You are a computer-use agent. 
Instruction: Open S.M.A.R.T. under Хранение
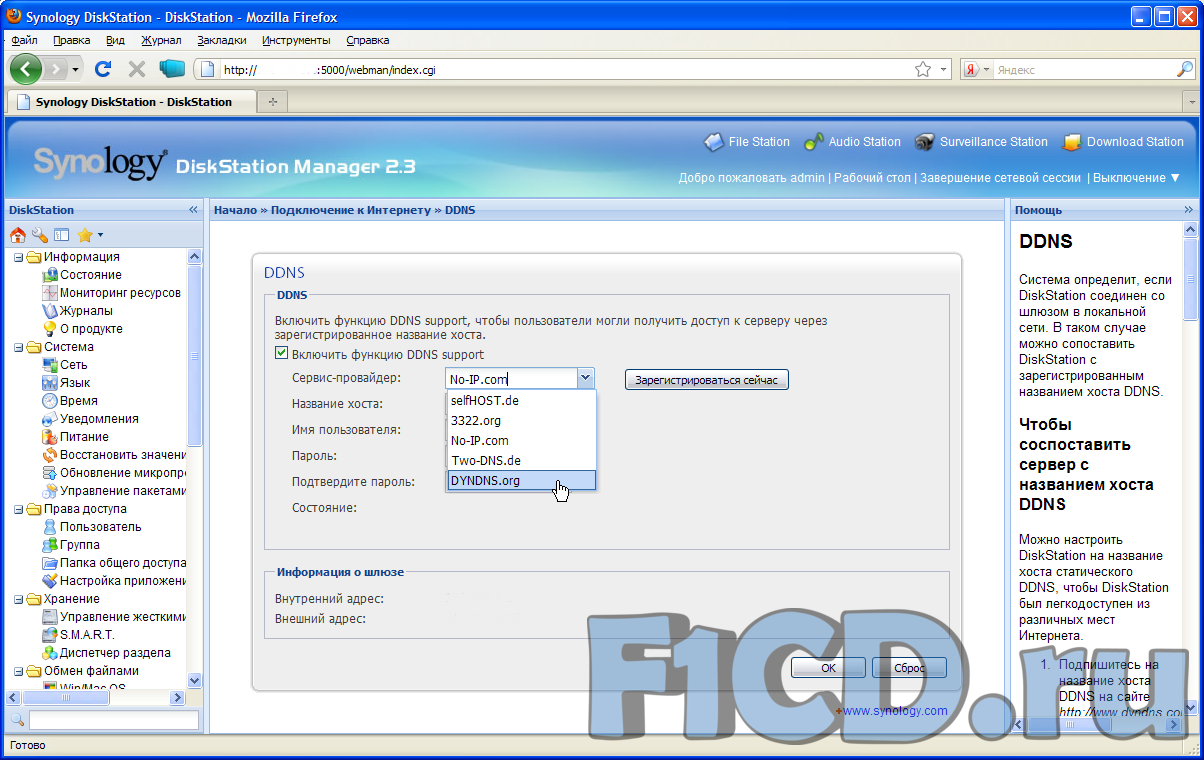click(87, 635)
